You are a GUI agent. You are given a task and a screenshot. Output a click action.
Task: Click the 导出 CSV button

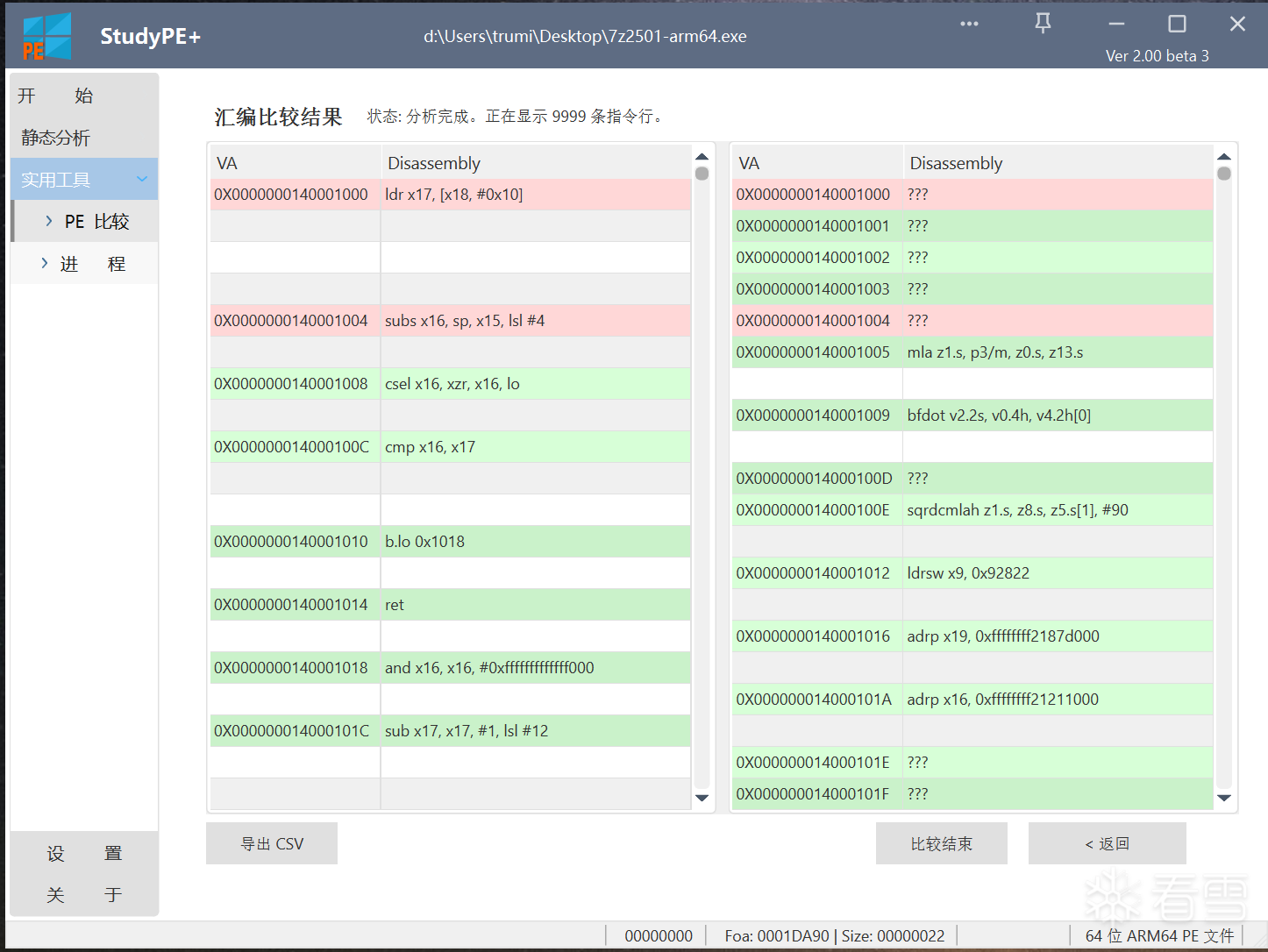tap(272, 843)
